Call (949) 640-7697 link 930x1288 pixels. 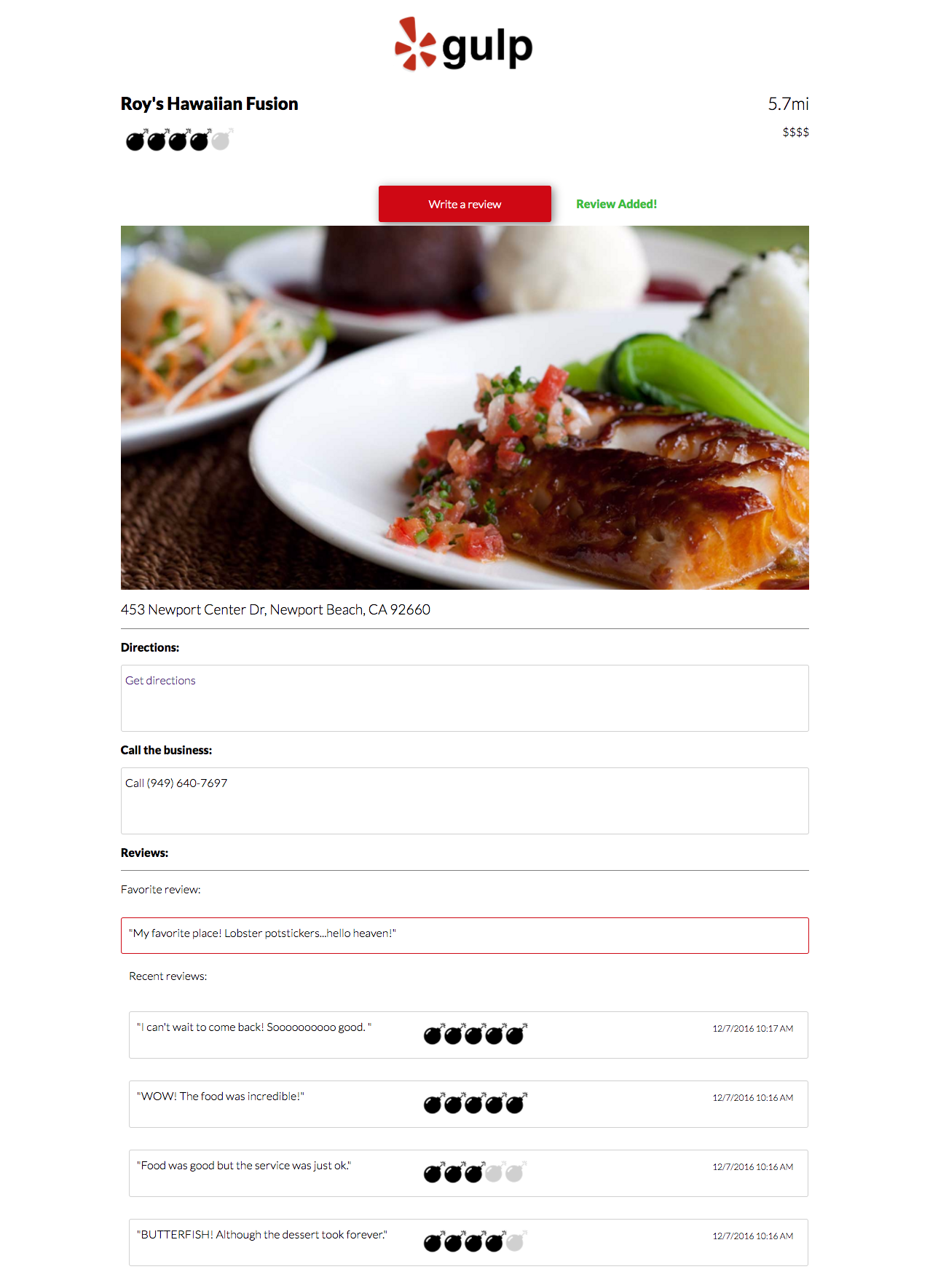[176, 783]
